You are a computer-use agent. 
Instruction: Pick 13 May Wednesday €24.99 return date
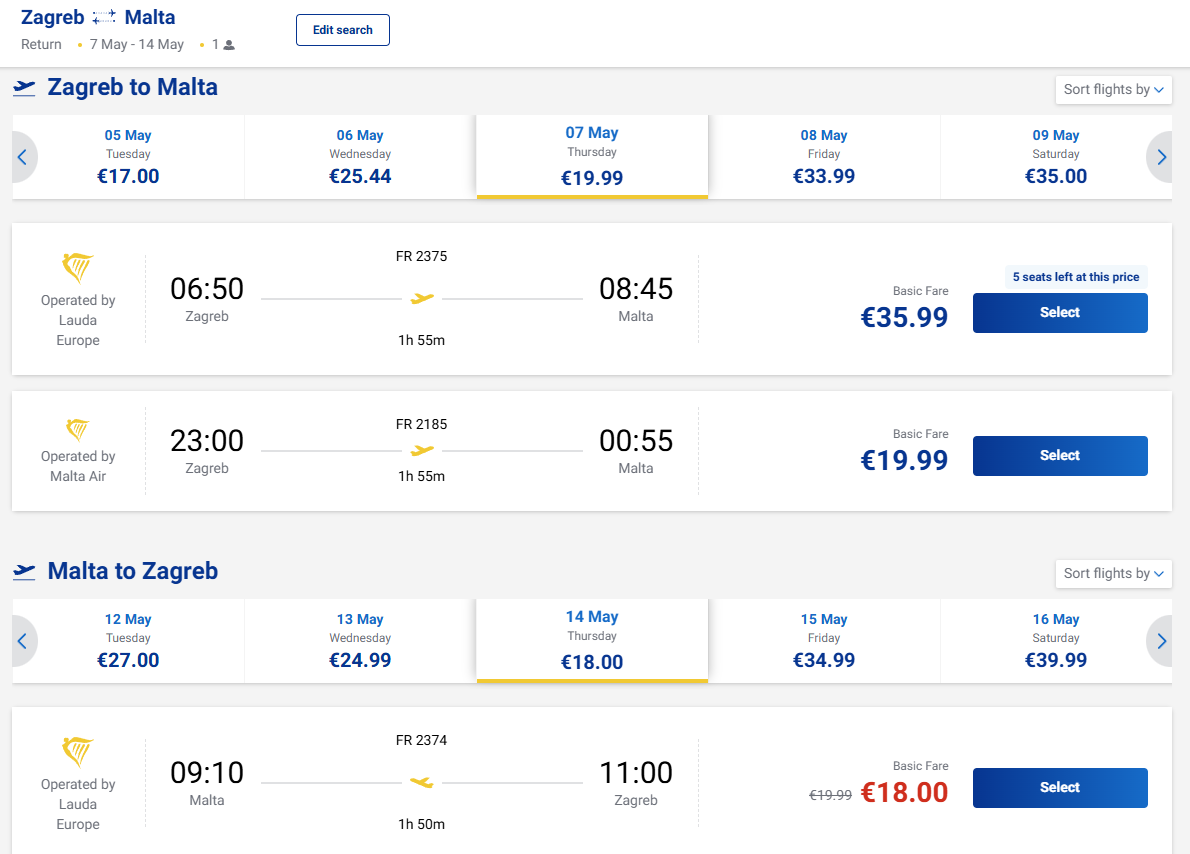pos(360,641)
